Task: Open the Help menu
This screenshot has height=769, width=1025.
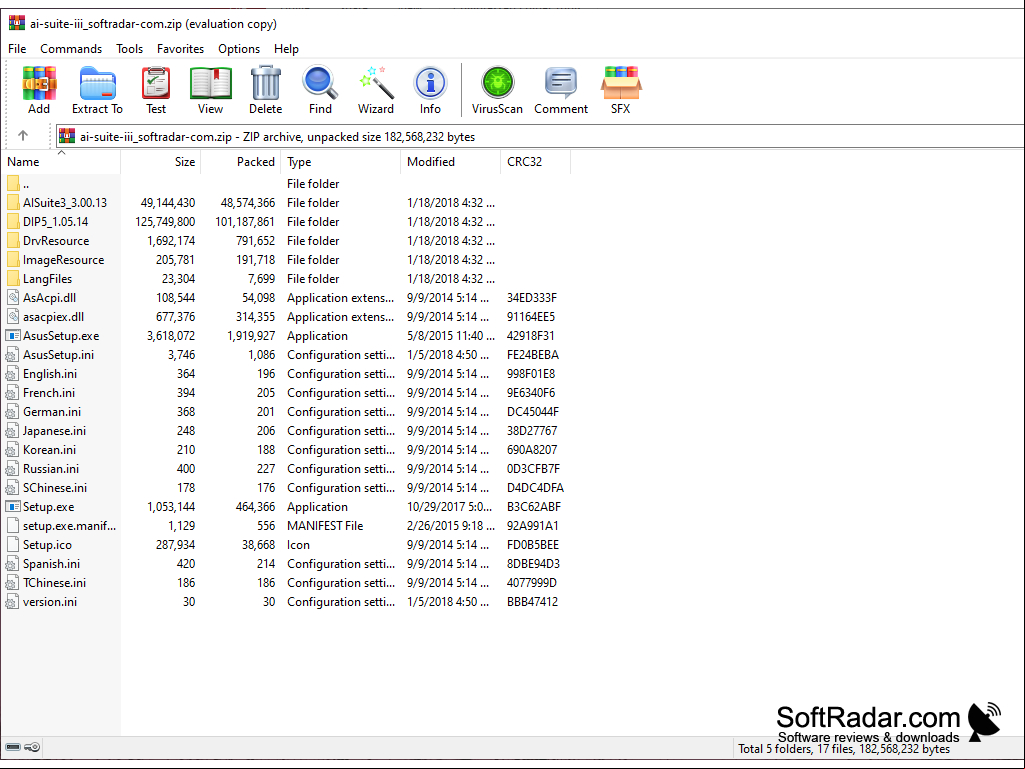Action: coord(286,49)
